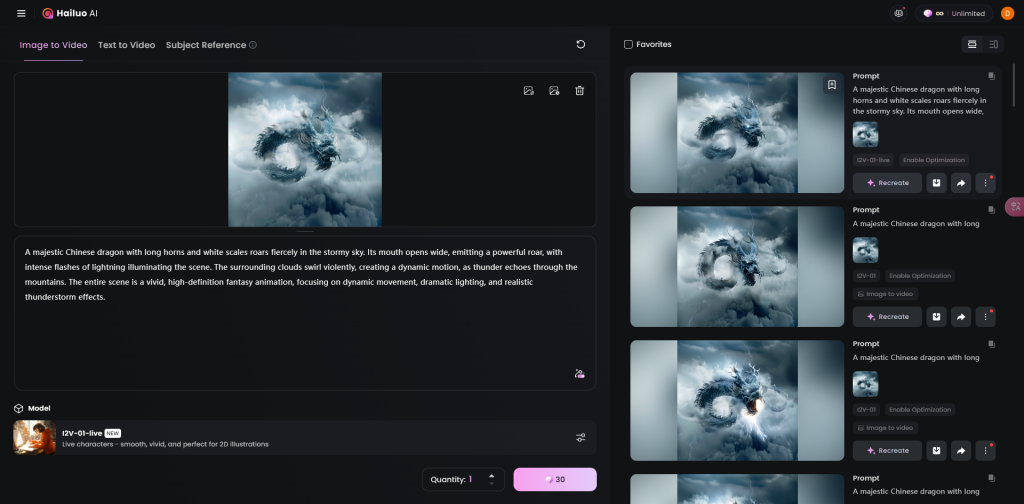Image resolution: width=1024 pixels, height=504 pixels.
Task: Switch to the Image to Video tab
Action: (x=53, y=45)
